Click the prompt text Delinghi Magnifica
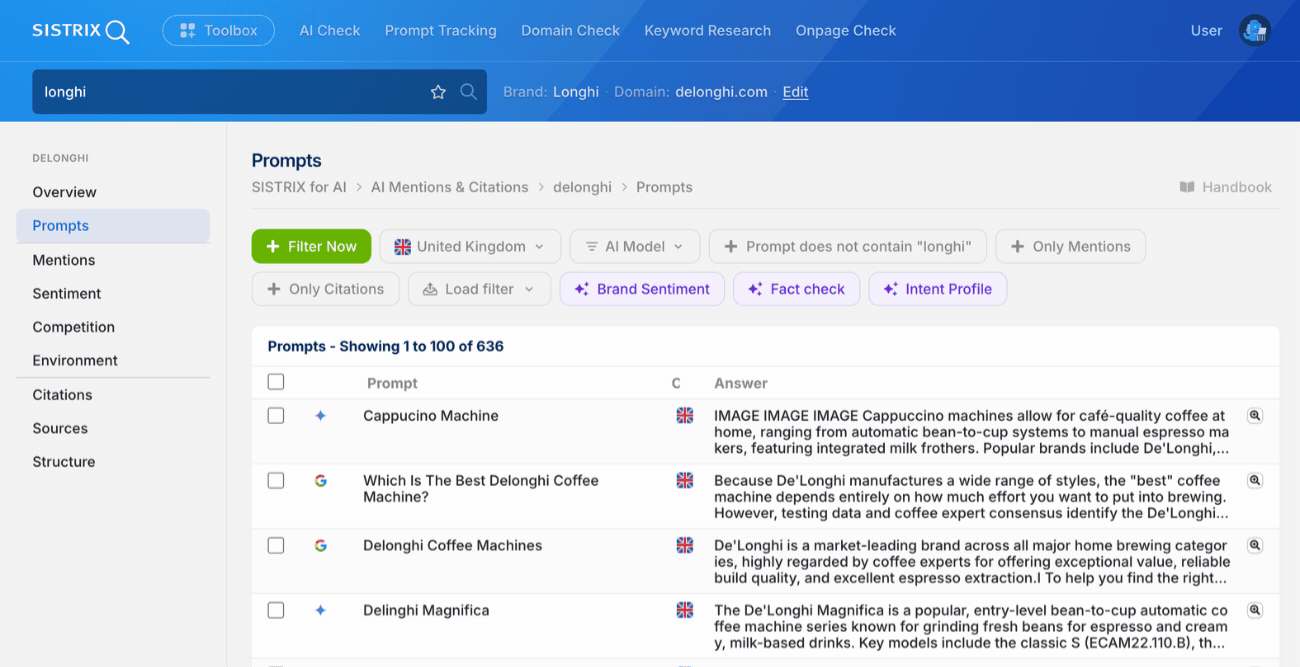Viewport: 1300px width, 667px height. pyautogui.click(x=426, y=611)
